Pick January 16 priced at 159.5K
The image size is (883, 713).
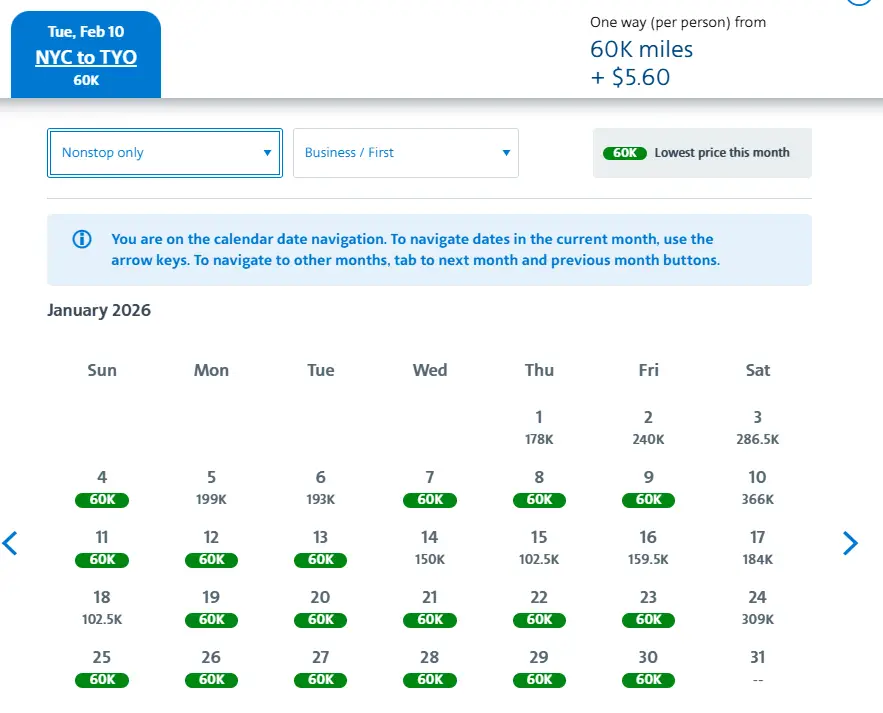coord(648,547)
